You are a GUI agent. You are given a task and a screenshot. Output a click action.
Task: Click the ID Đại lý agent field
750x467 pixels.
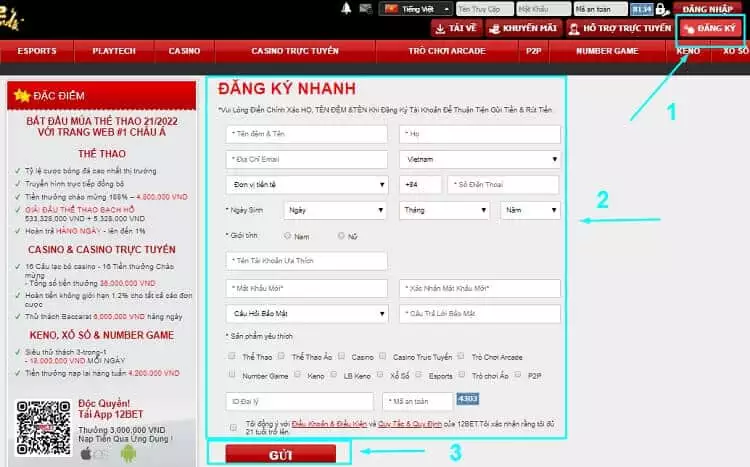(299, 401)
